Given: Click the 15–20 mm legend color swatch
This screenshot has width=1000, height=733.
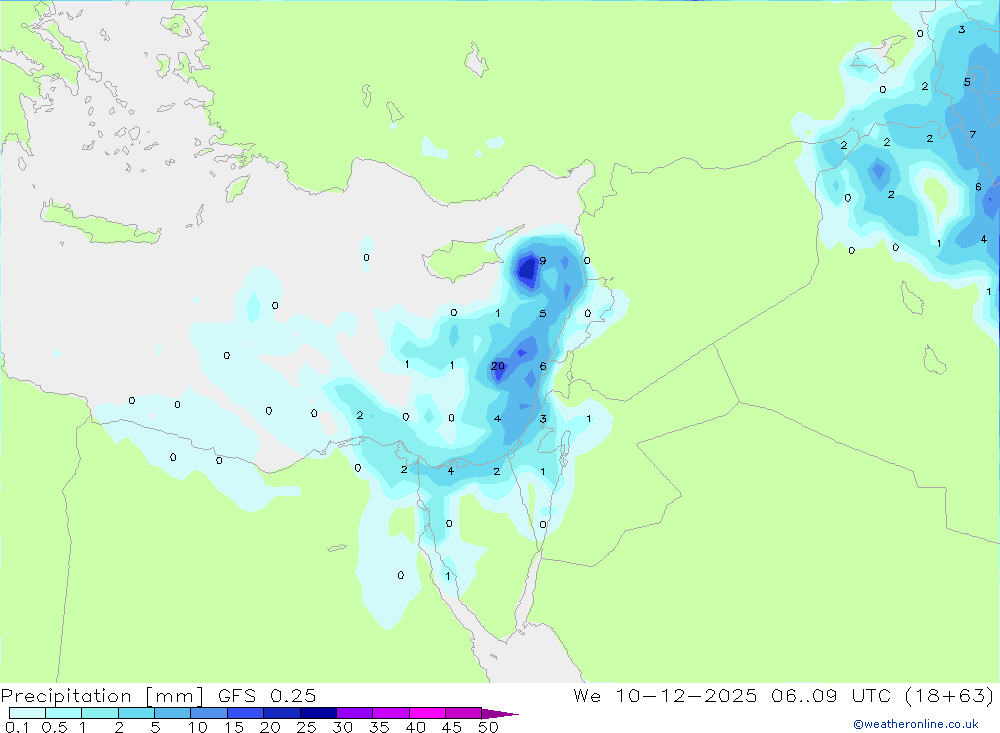Looking at the screenshot, I should point(246,713).
